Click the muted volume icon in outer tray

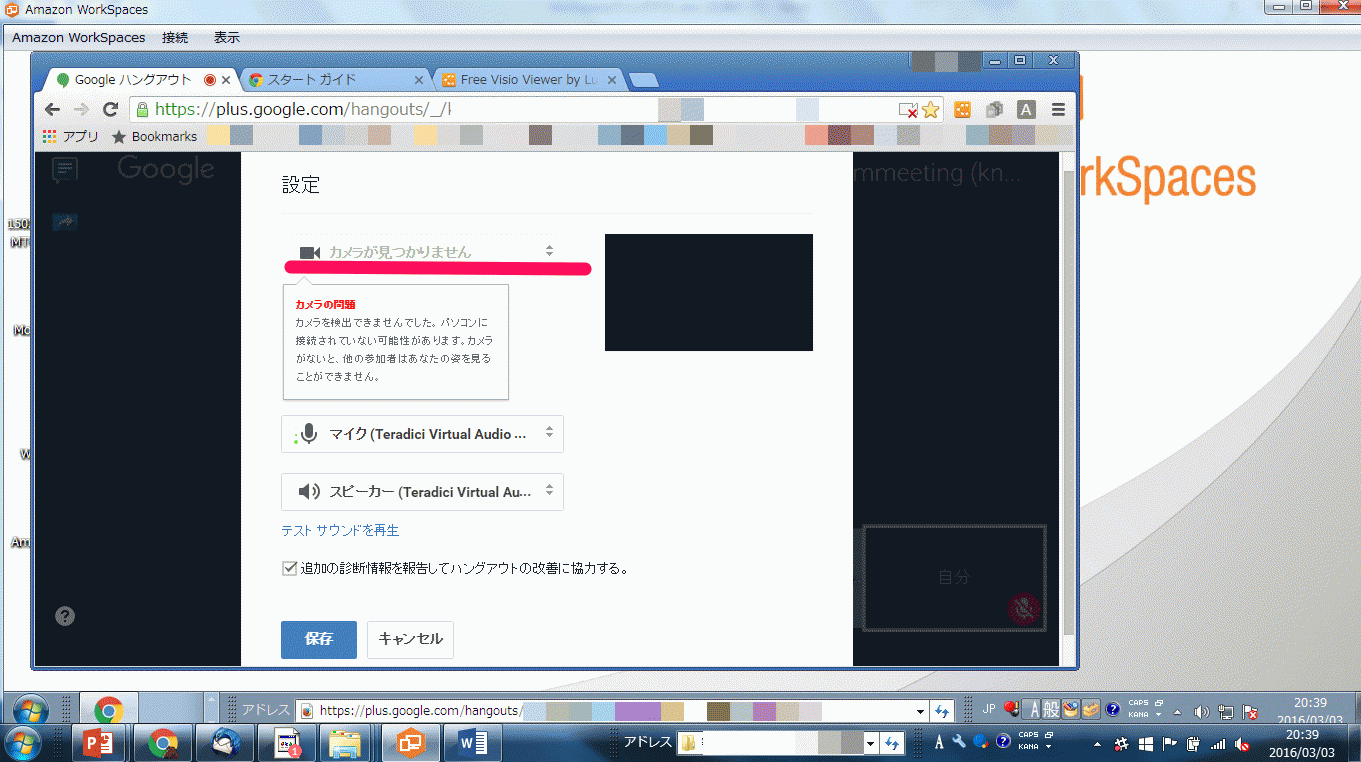click(1242, 744)
